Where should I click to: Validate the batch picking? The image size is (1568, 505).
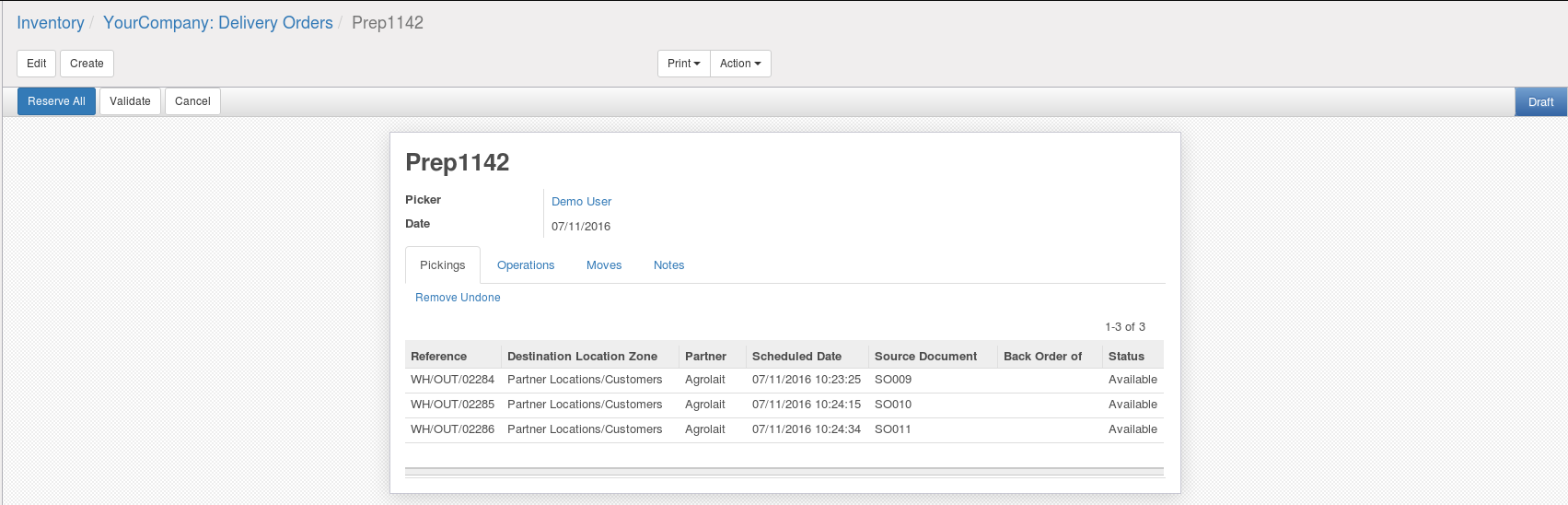(130, 101)
